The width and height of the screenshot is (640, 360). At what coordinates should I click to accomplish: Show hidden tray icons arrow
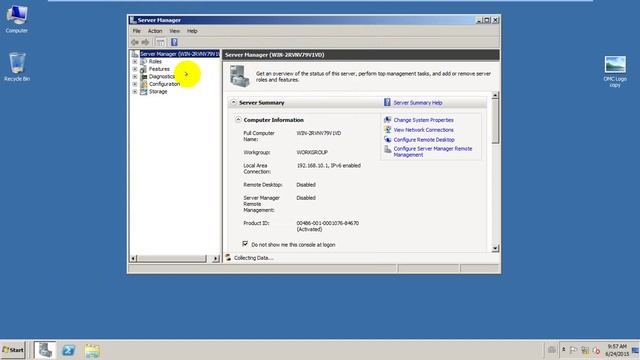563,350
